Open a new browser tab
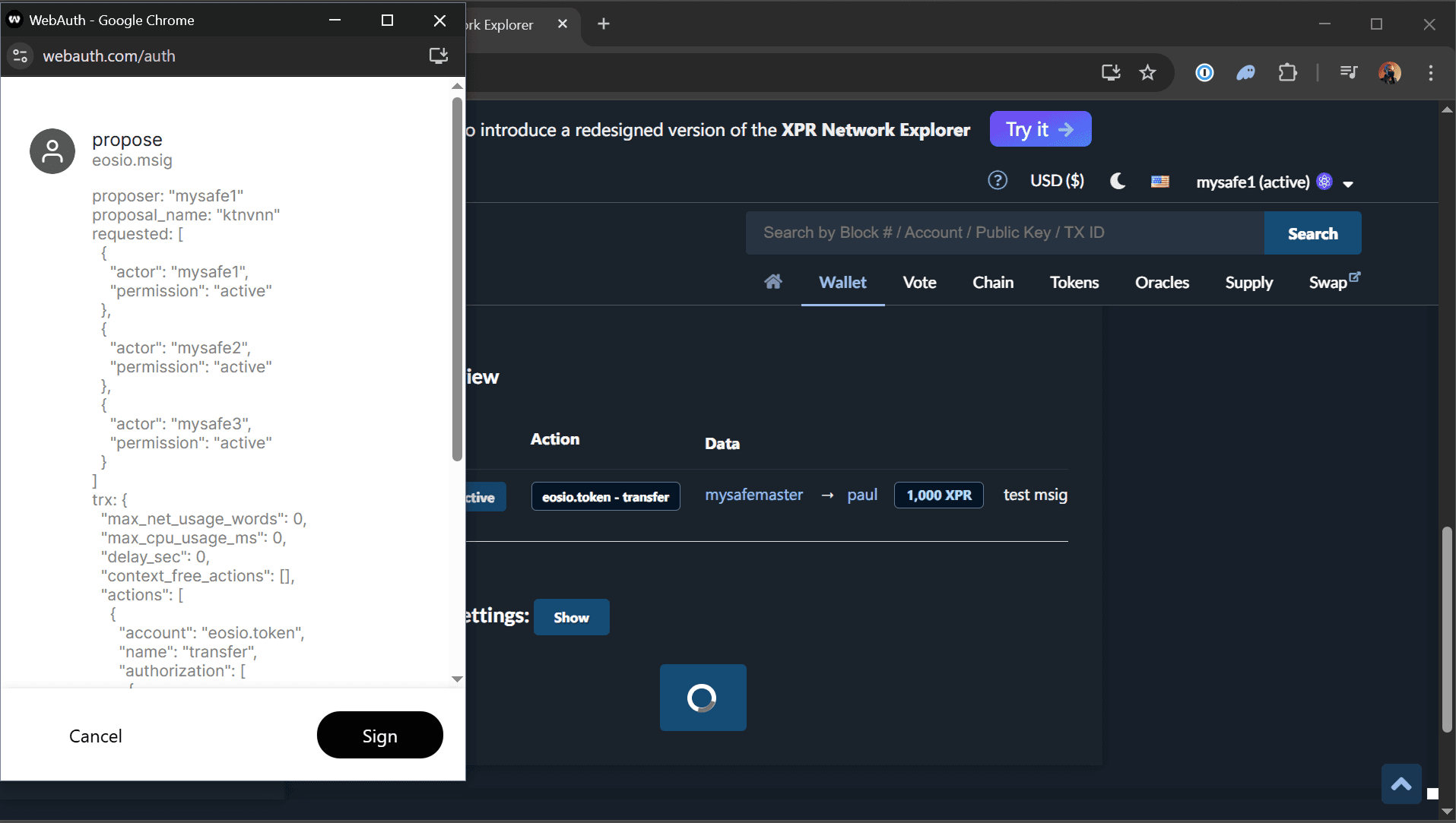 (604, 24)
